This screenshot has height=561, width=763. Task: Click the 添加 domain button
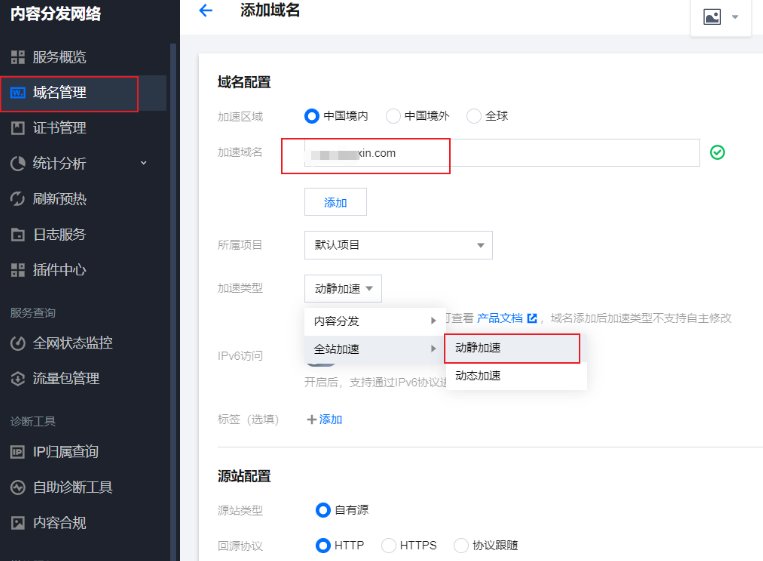tap(335, 202)
